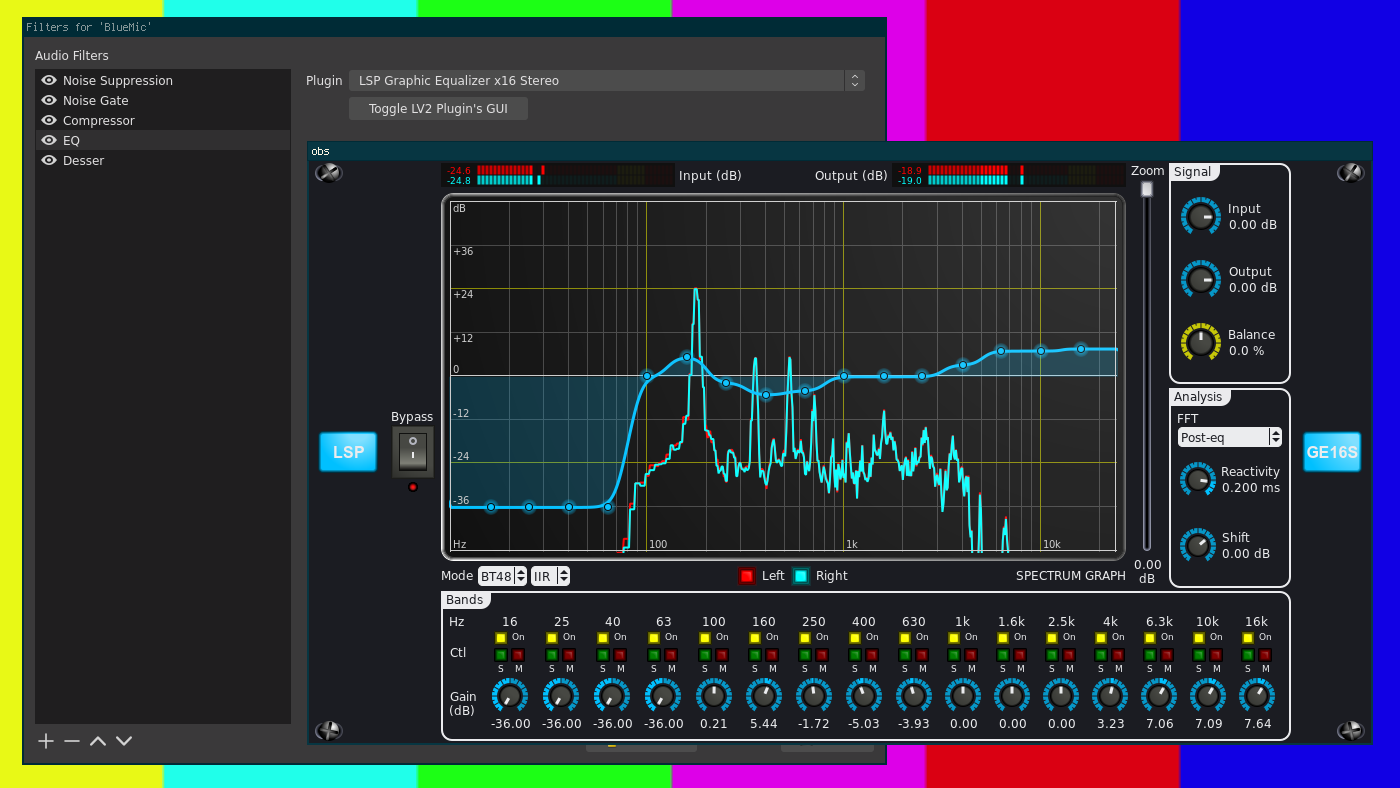Select the Compressor filter row

pyautogui.click(x=163, y=120)
